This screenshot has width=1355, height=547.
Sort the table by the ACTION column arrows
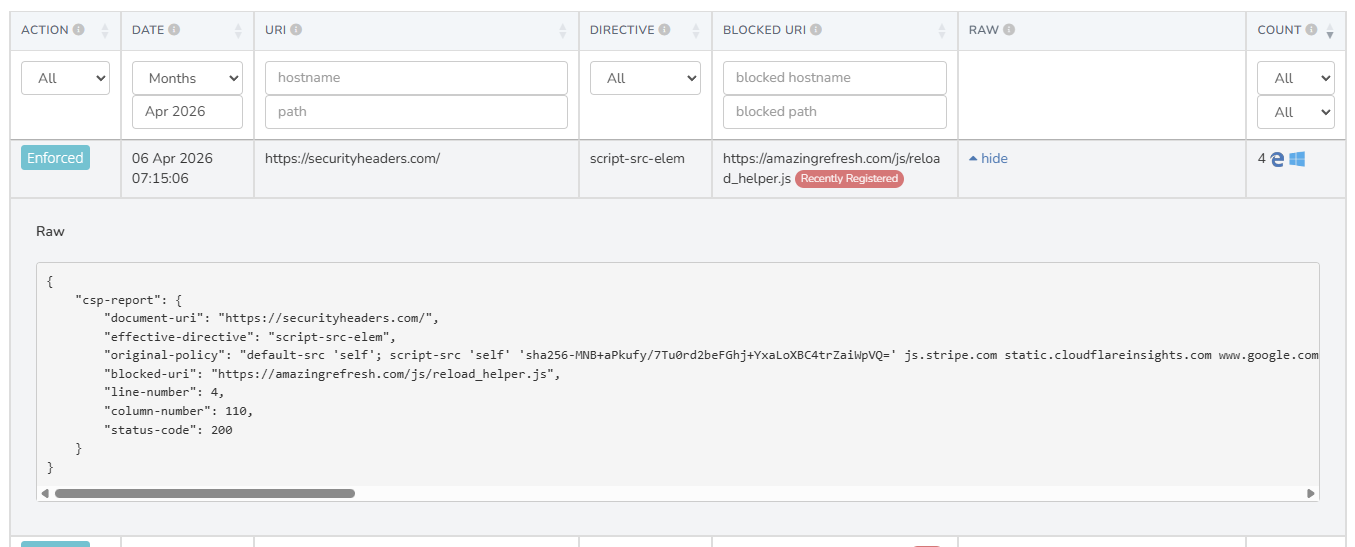pyautogui.click(x=105, y=31)
